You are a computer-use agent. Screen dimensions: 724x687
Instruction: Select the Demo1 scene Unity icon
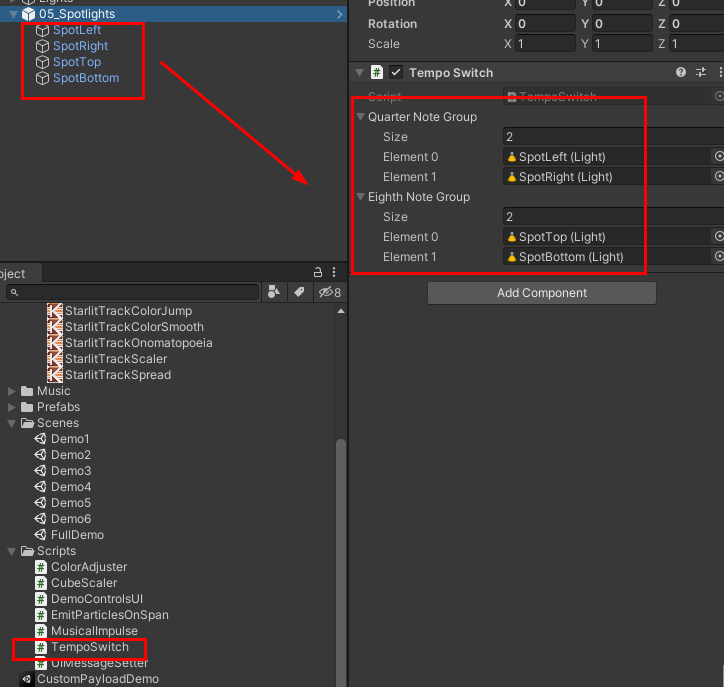point(41,439)
